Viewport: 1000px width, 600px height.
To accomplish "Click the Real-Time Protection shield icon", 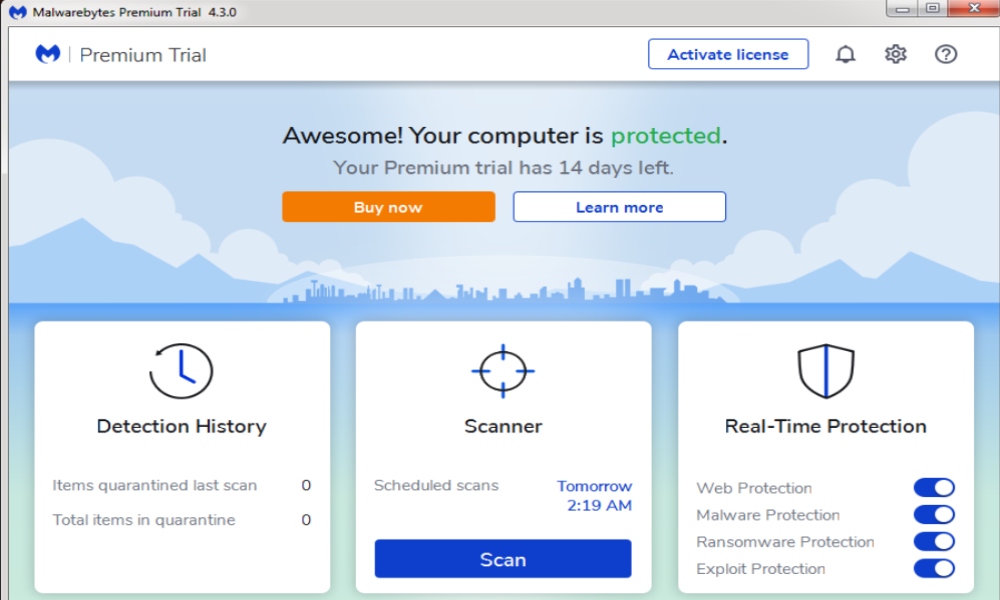I will tap(826, 371).
